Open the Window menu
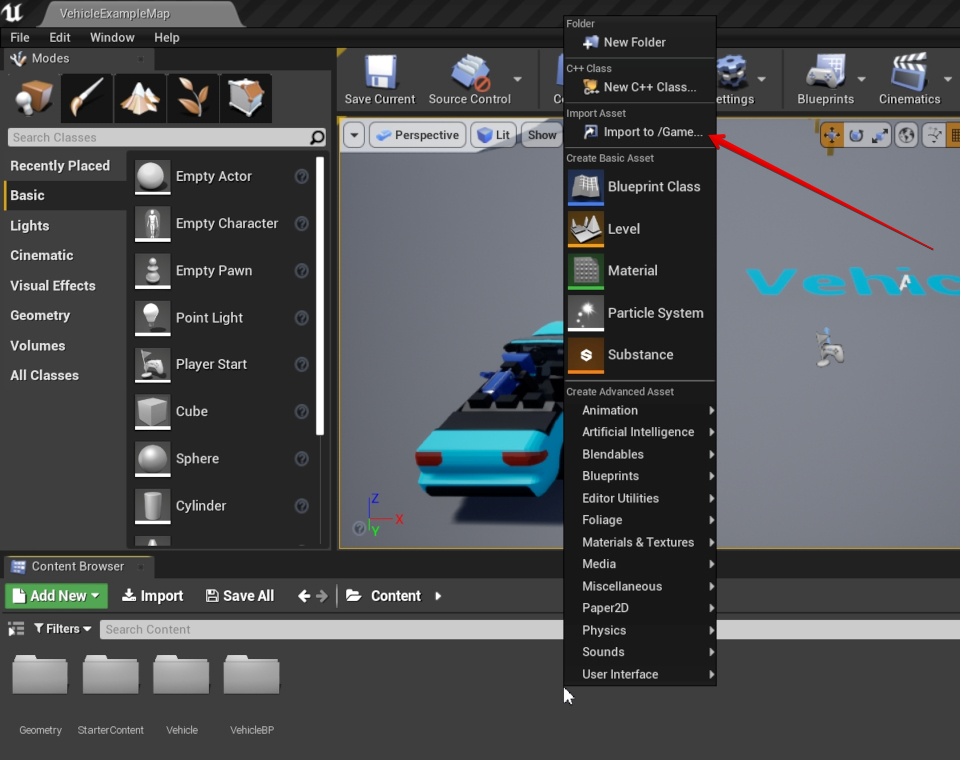Screen dimensions: 960x760 112,37
